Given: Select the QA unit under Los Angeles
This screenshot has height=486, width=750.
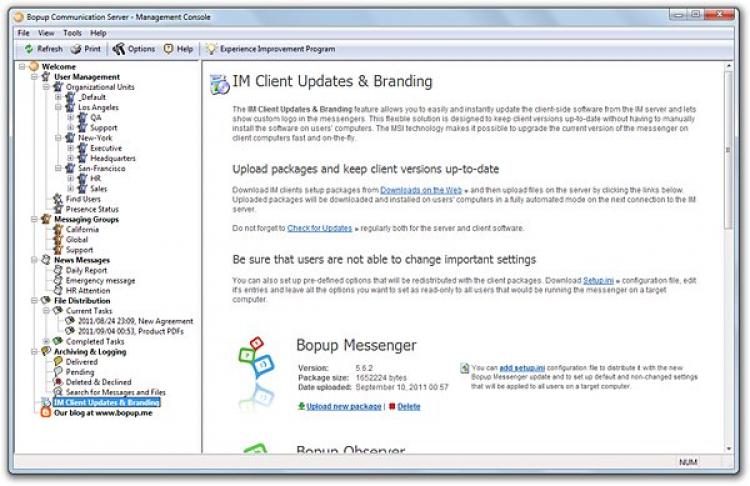Looking at the screenshot, I should pyautogui.click(x=96, y=118).
